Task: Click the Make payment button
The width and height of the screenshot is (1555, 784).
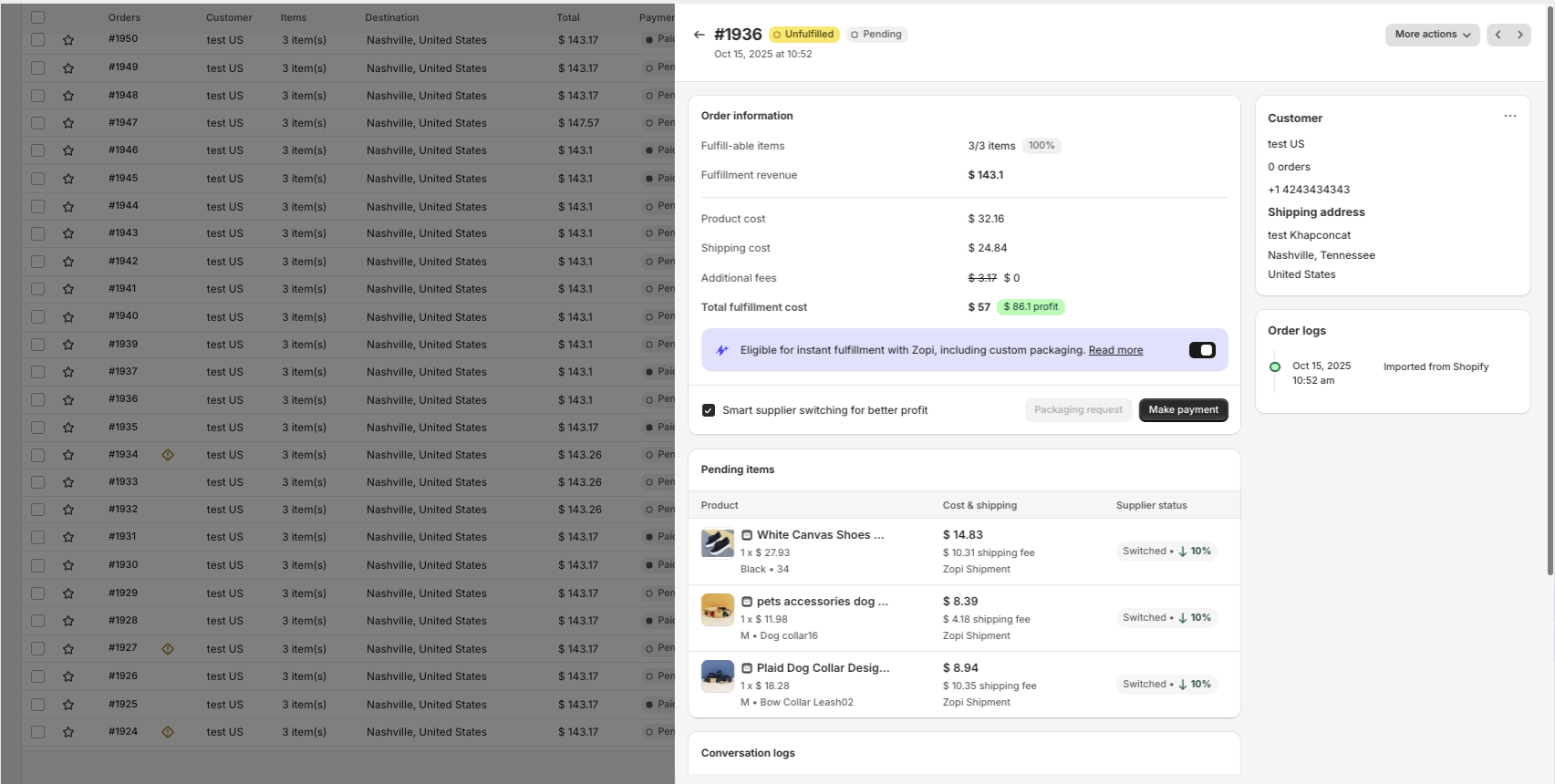Action: (1183, 410)
